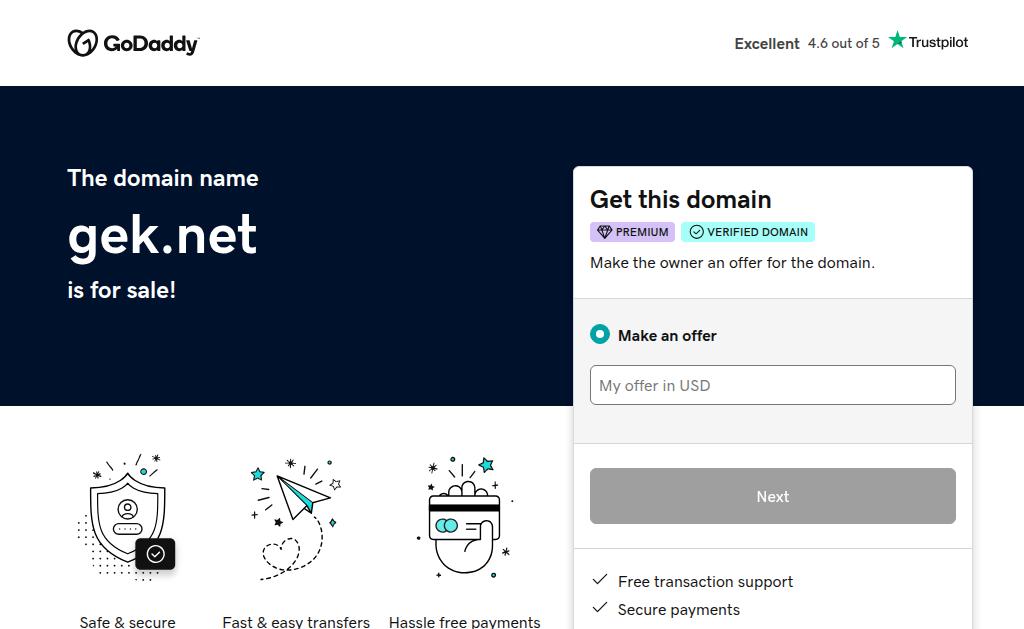Click the checkmark beside Secure payments
Screen dimensions: 1024x629
tap(600, 608)
